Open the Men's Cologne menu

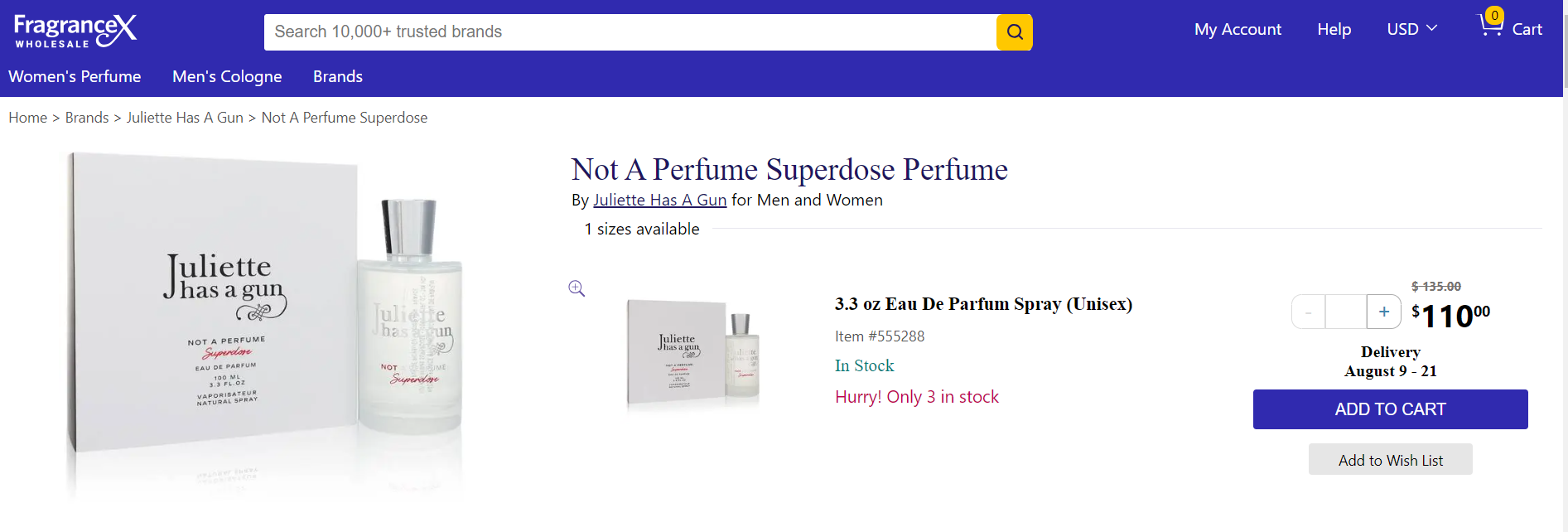coord(227,76)
